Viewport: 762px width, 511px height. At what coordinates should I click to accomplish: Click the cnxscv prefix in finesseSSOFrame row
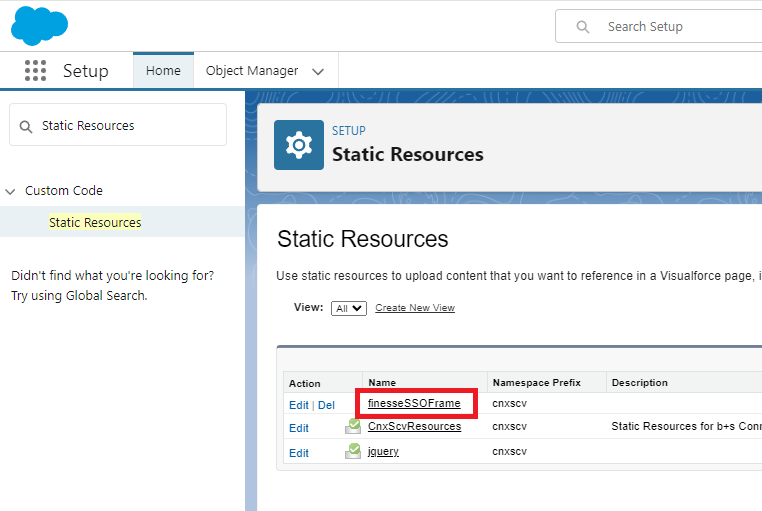click(x=509, y=403)
